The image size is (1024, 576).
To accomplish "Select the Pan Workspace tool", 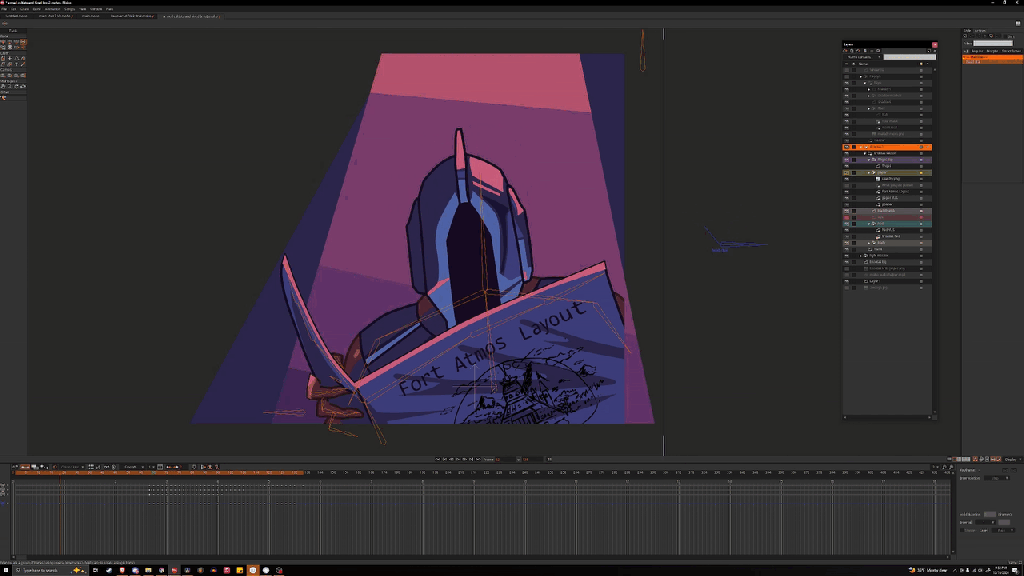I will [4, 88].
